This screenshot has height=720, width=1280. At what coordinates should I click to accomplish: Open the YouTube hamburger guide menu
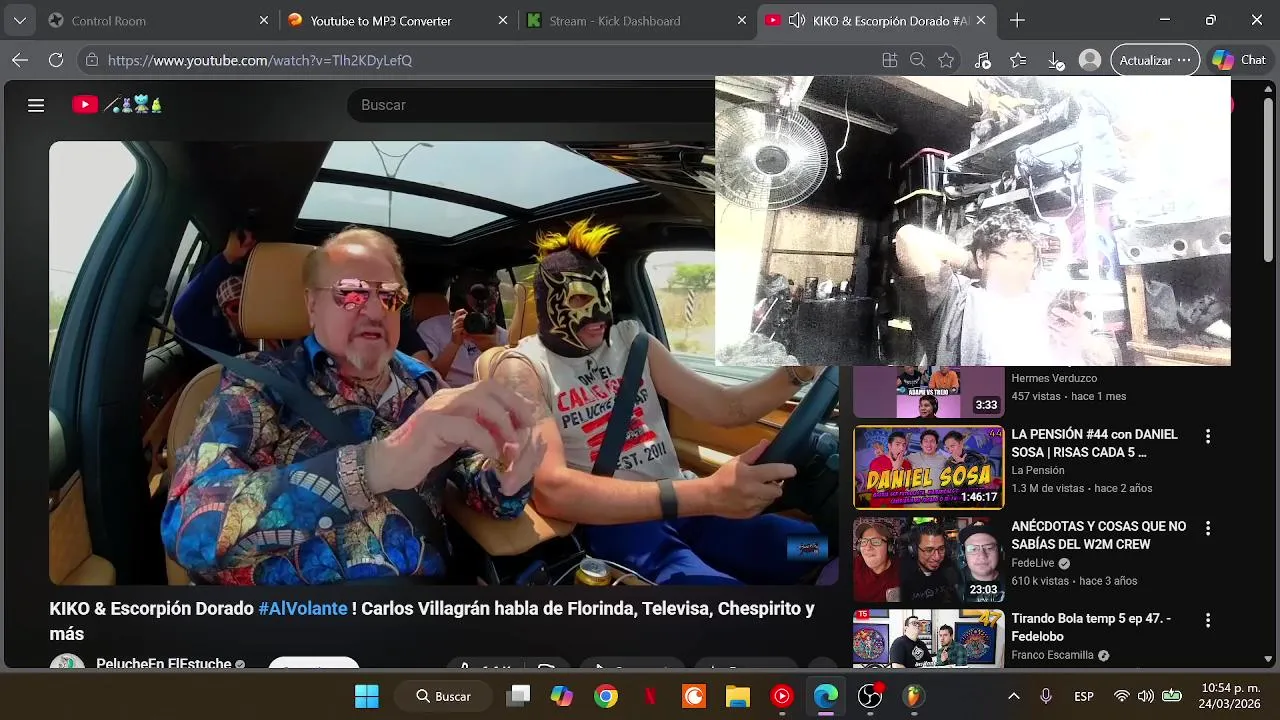click(x=36, y=105)
